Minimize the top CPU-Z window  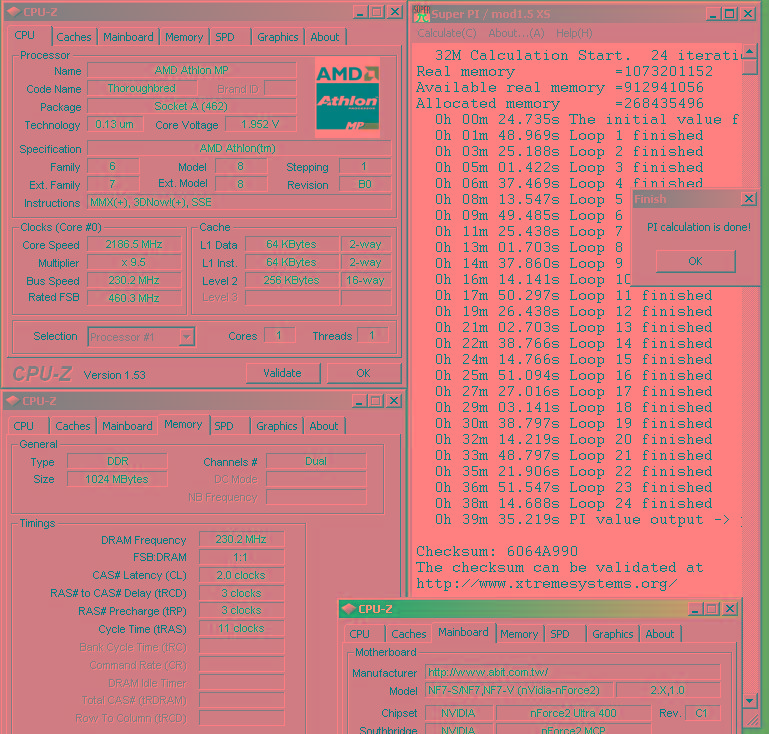coord(359,12)
